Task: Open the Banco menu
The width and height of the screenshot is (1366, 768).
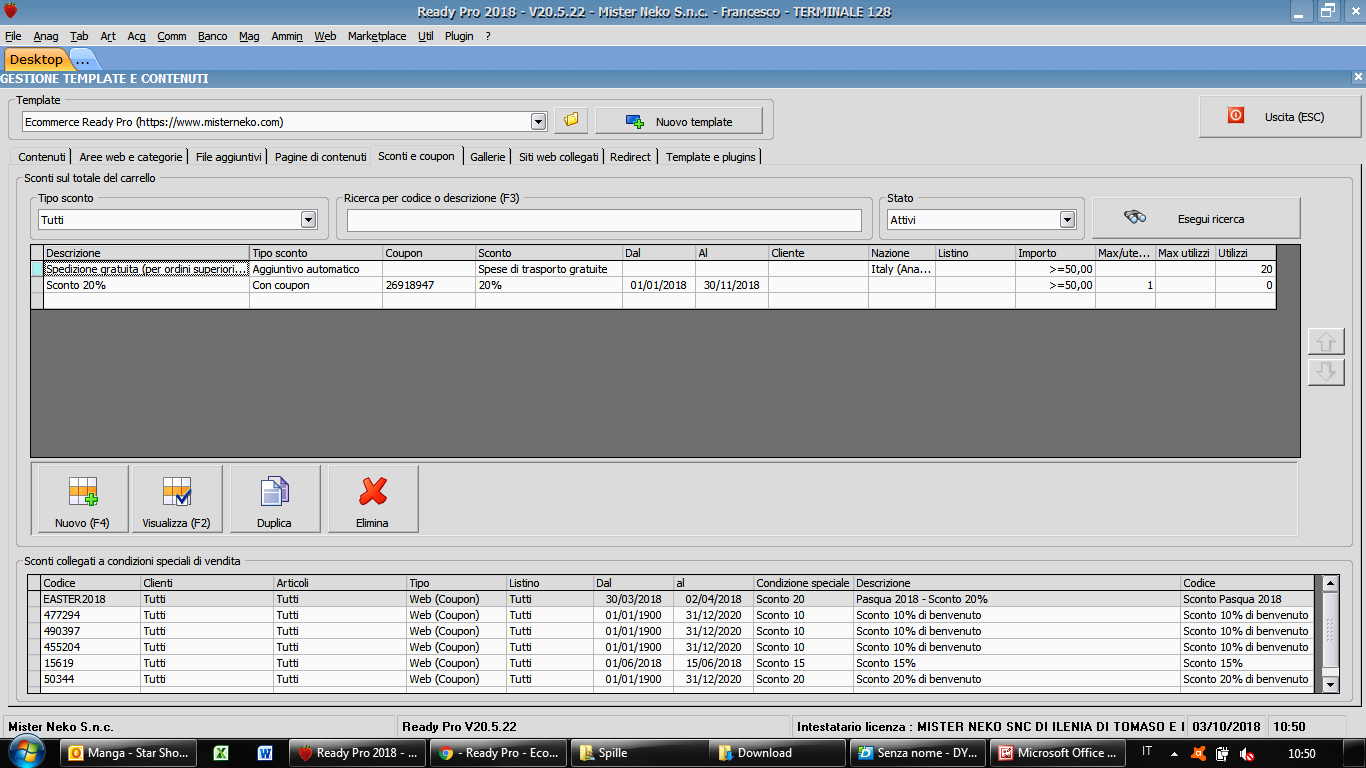Action: tap(212, 36)
